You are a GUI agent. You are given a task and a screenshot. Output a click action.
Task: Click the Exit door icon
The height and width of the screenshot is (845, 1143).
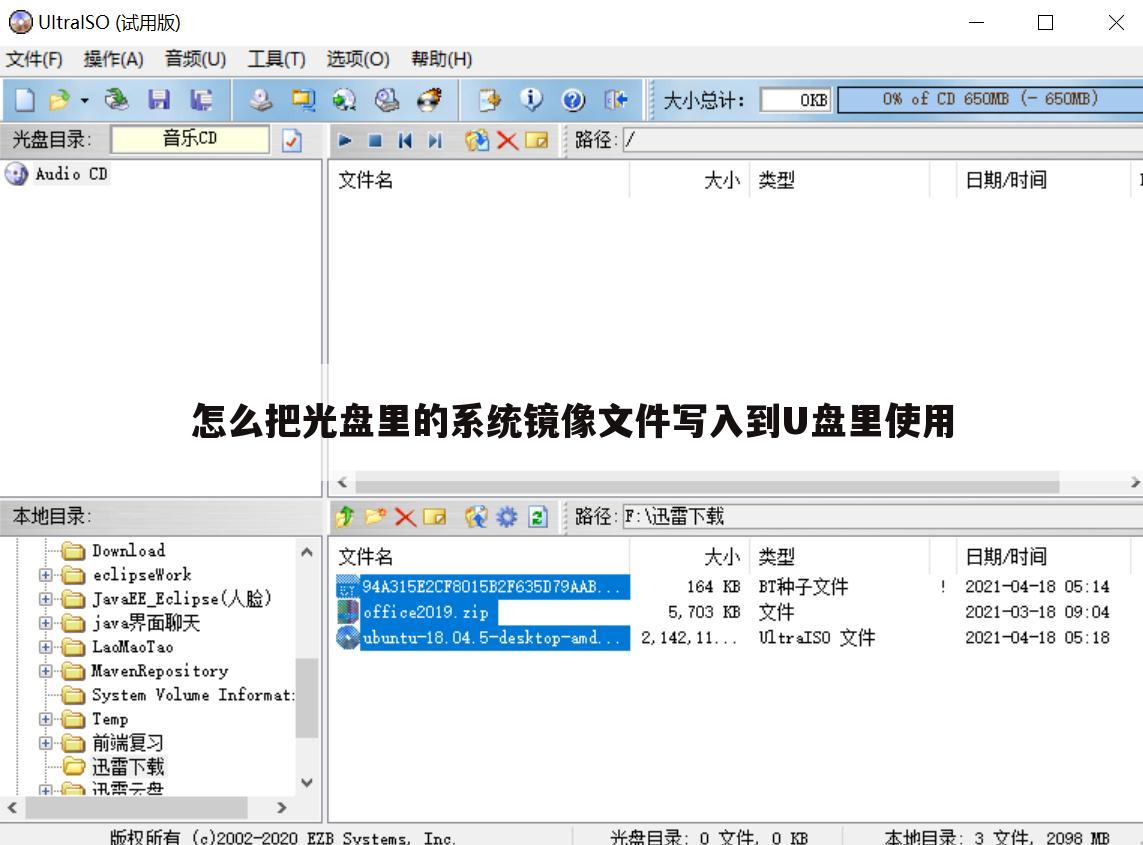point(616,99)
